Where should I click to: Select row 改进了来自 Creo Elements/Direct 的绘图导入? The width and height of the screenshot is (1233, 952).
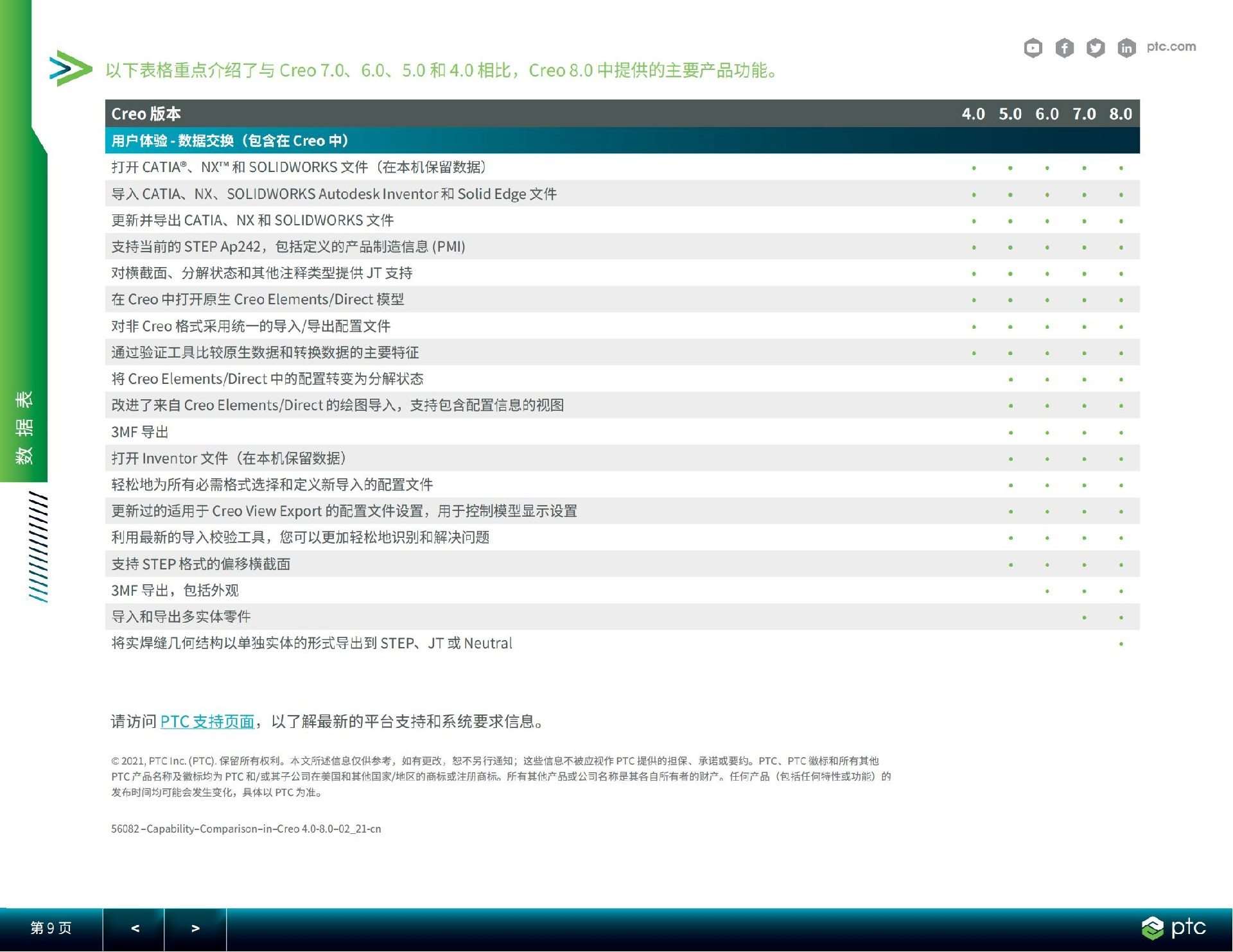pyautogui.click(x=622, y=405)
